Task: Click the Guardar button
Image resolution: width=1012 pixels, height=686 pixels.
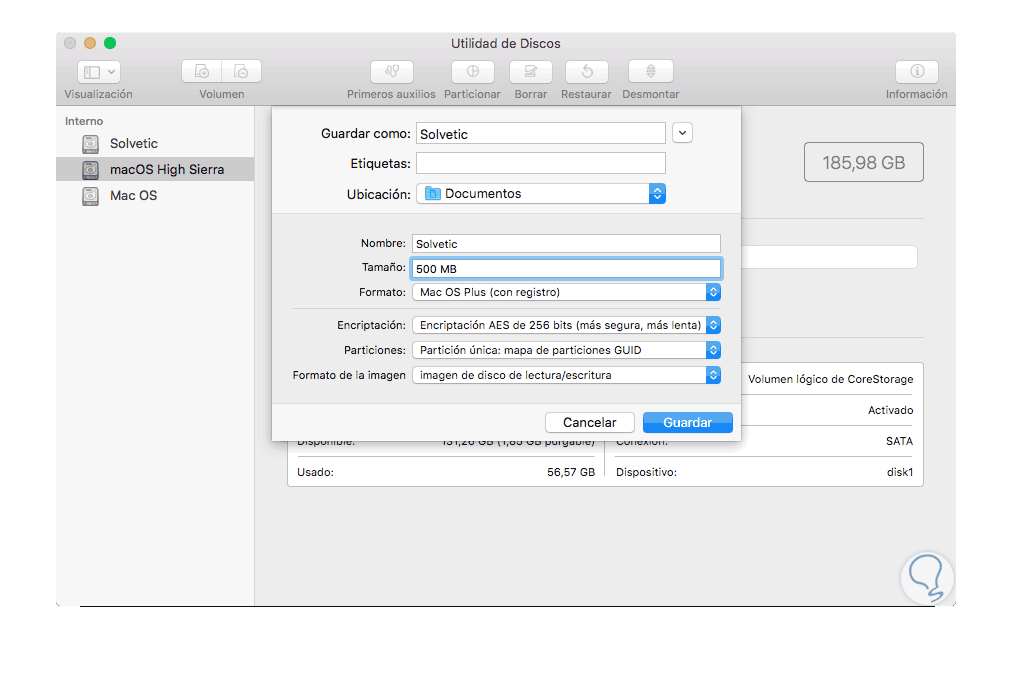Action: [688, 422]
